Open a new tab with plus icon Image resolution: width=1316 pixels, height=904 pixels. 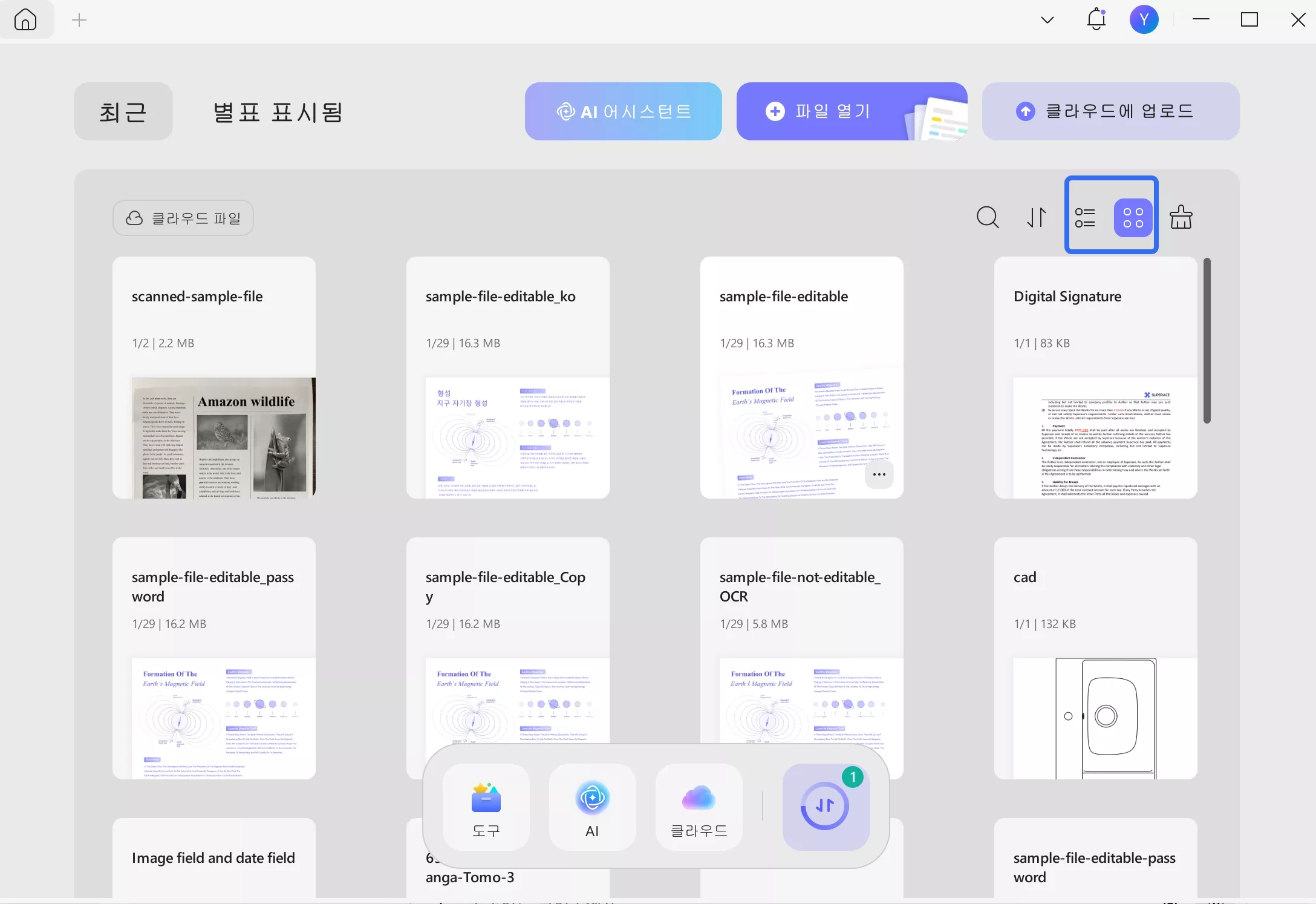click(x=79, y=21)
